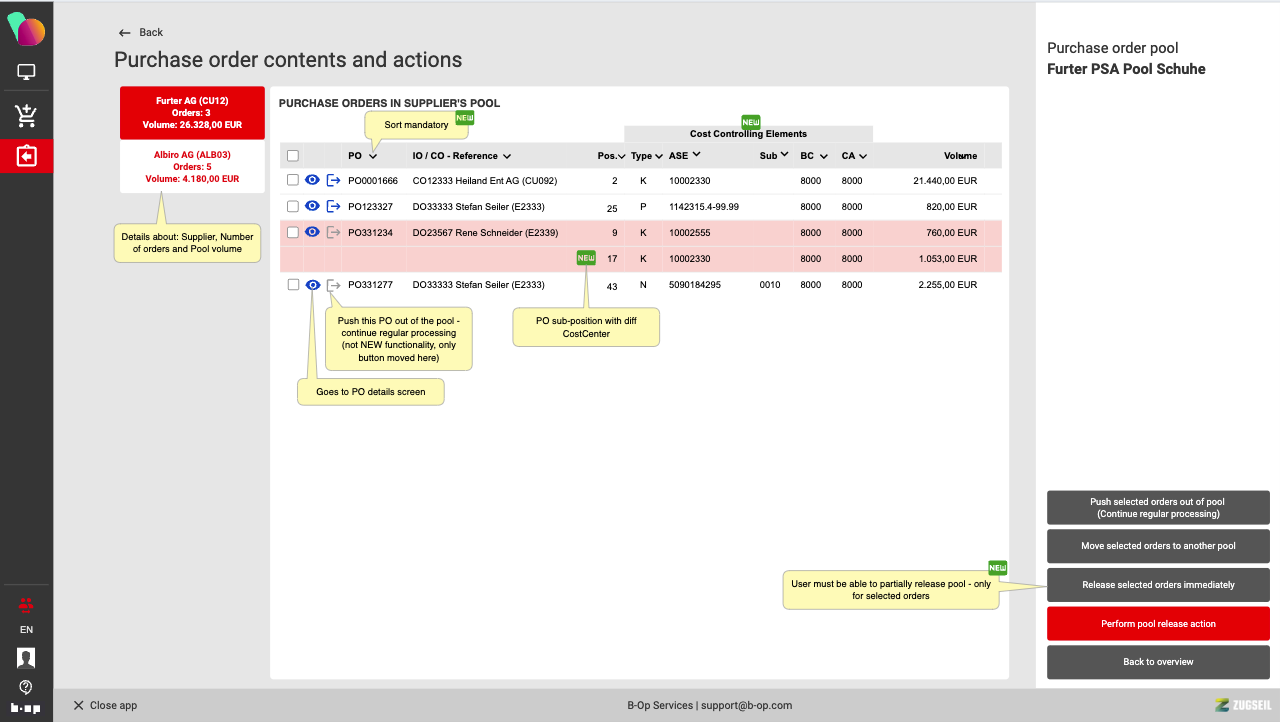
Task: Click Perform pool release action button
Action: [1158, 624]
